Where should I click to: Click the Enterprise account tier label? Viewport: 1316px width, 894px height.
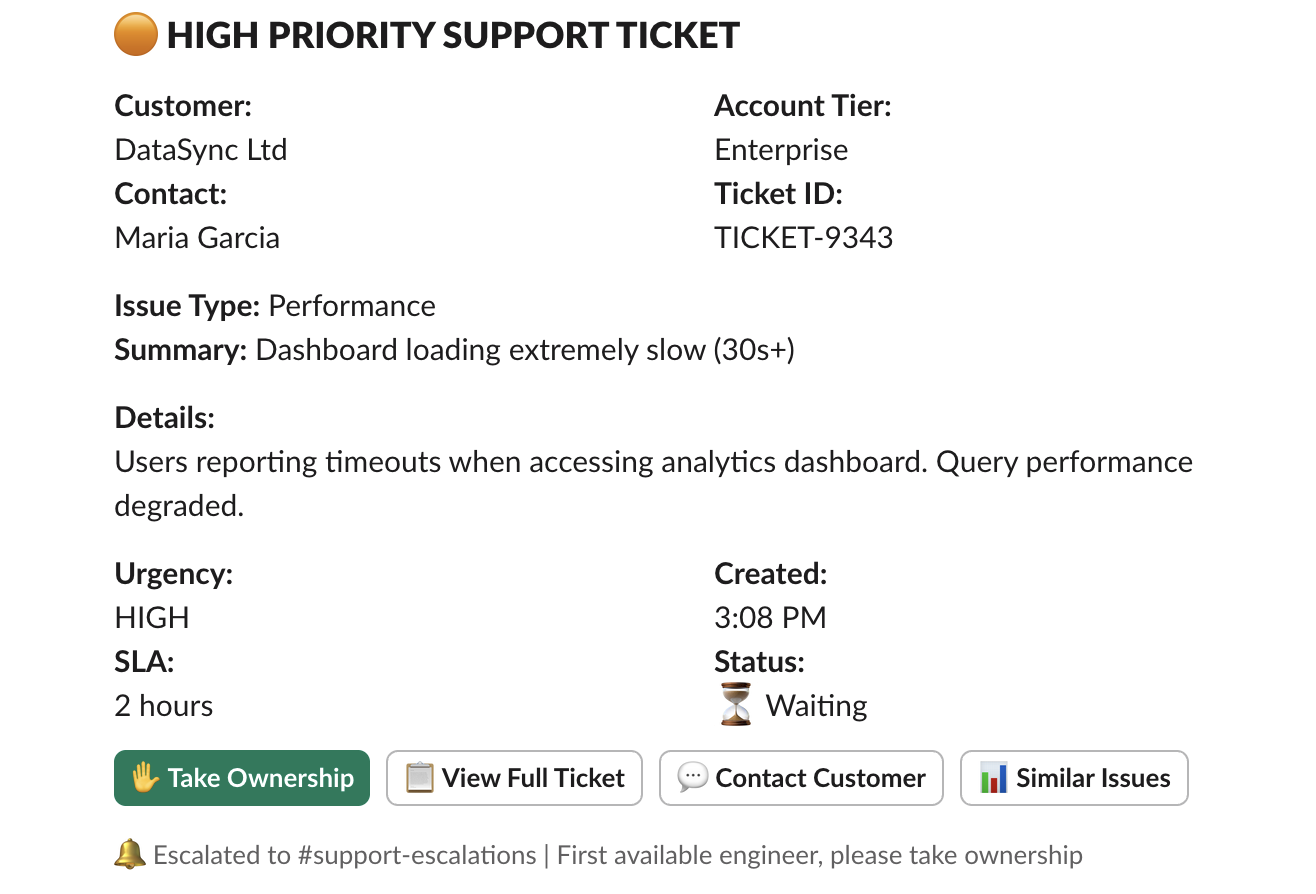[x=781, y=149]
